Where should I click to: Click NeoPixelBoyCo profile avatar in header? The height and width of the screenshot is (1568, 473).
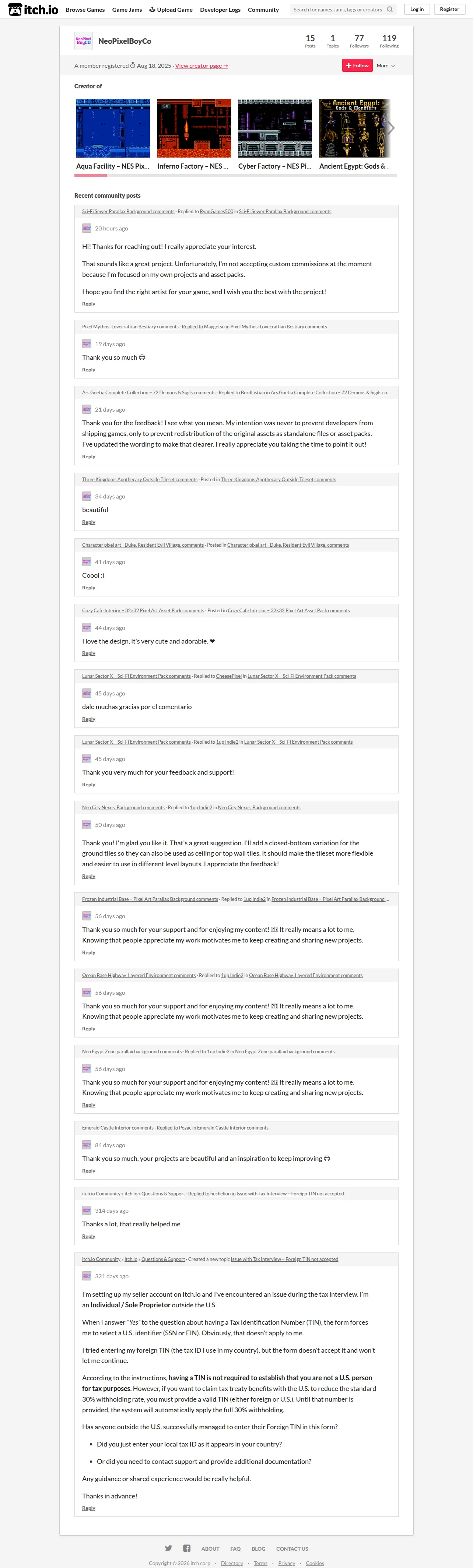click(83, 41)
